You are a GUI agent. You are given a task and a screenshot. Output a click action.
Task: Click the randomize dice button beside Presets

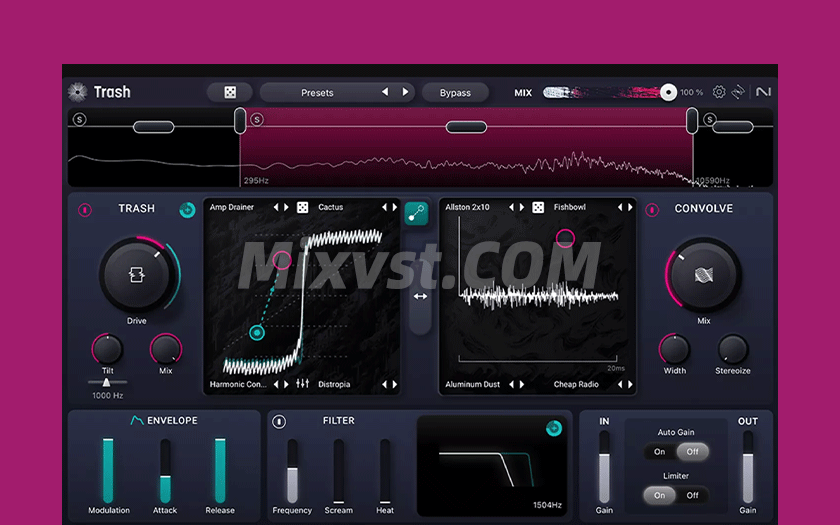[x=230, y=92]
